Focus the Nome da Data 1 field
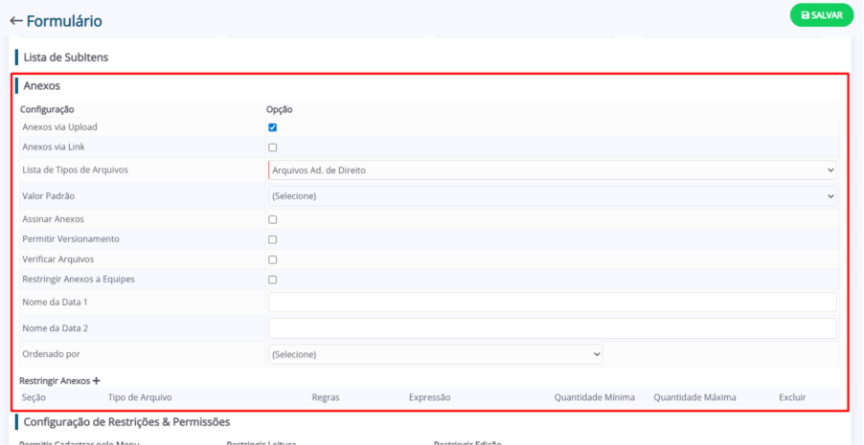864x445 pixels. point(552,302)
